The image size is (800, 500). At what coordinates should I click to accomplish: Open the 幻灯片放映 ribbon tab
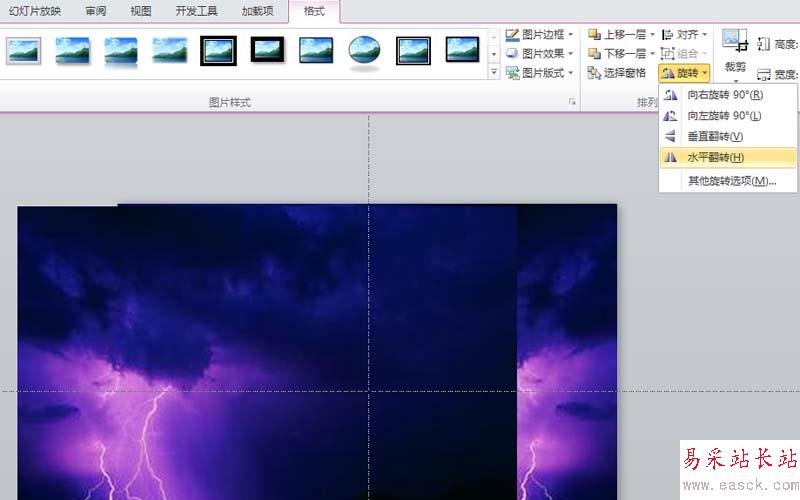coord(35,11)
